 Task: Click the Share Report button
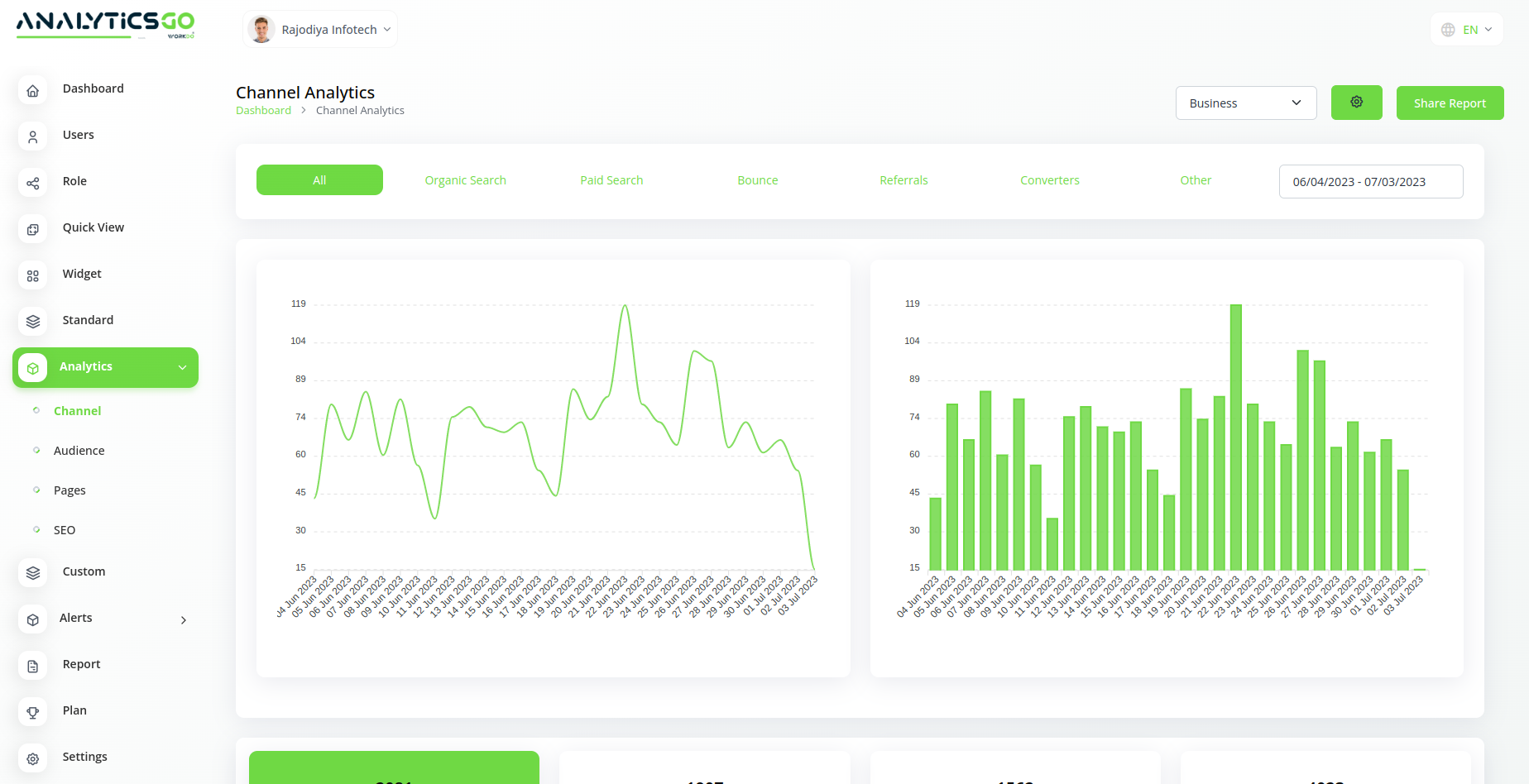[1450, 103]
